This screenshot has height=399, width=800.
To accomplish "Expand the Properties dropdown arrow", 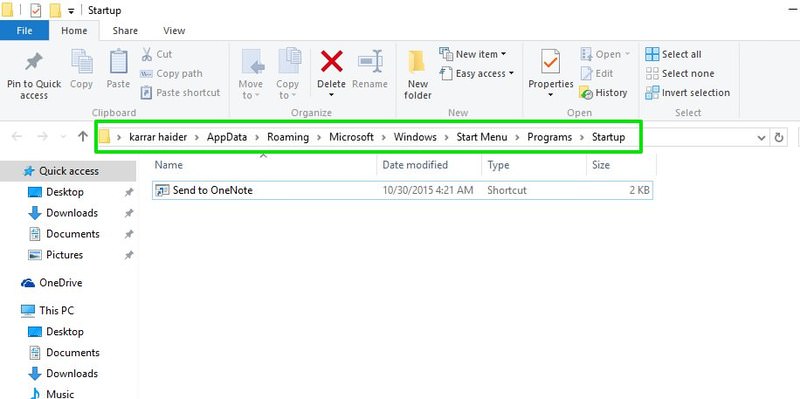I will [x=551, y=95].
